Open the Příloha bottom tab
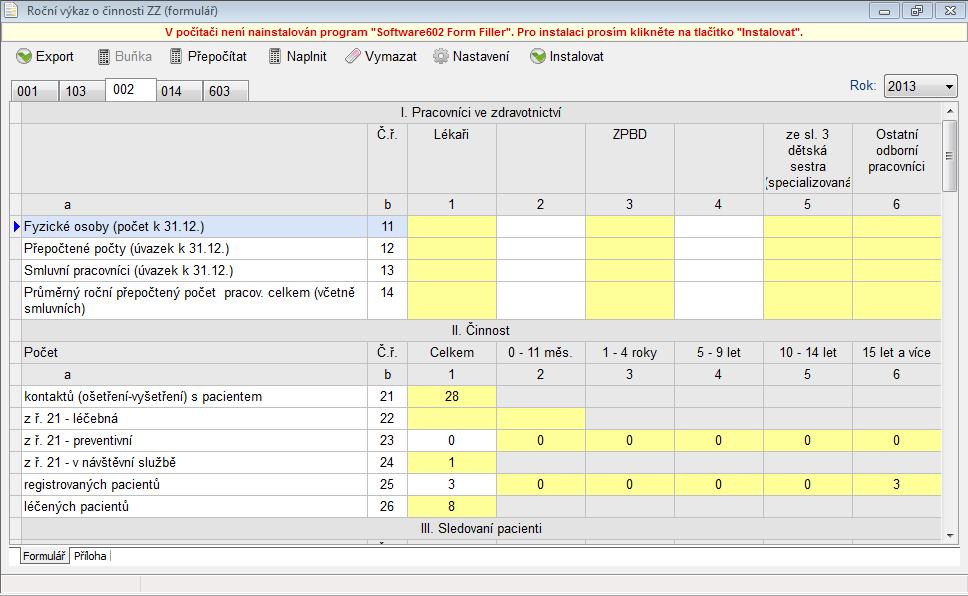The width and height of the screenshot is (968, 596). coord(90,556)
